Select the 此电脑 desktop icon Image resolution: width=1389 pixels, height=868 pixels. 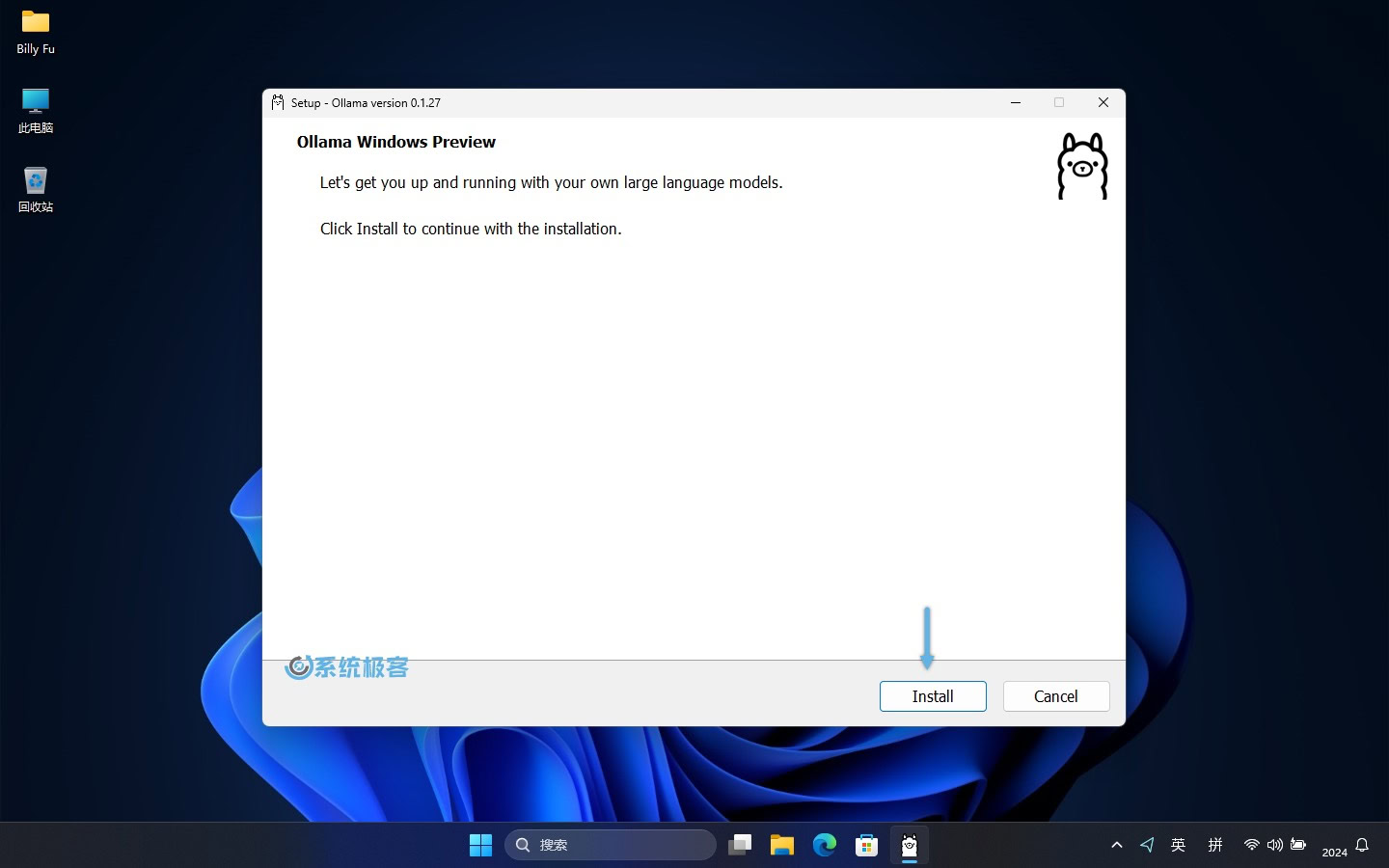tap(36, 111)
